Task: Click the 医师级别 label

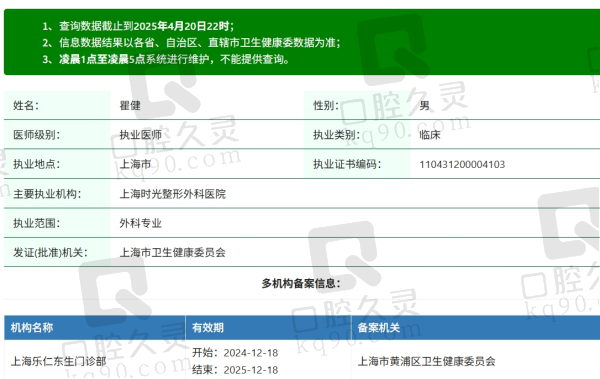Action: (36, 135)
